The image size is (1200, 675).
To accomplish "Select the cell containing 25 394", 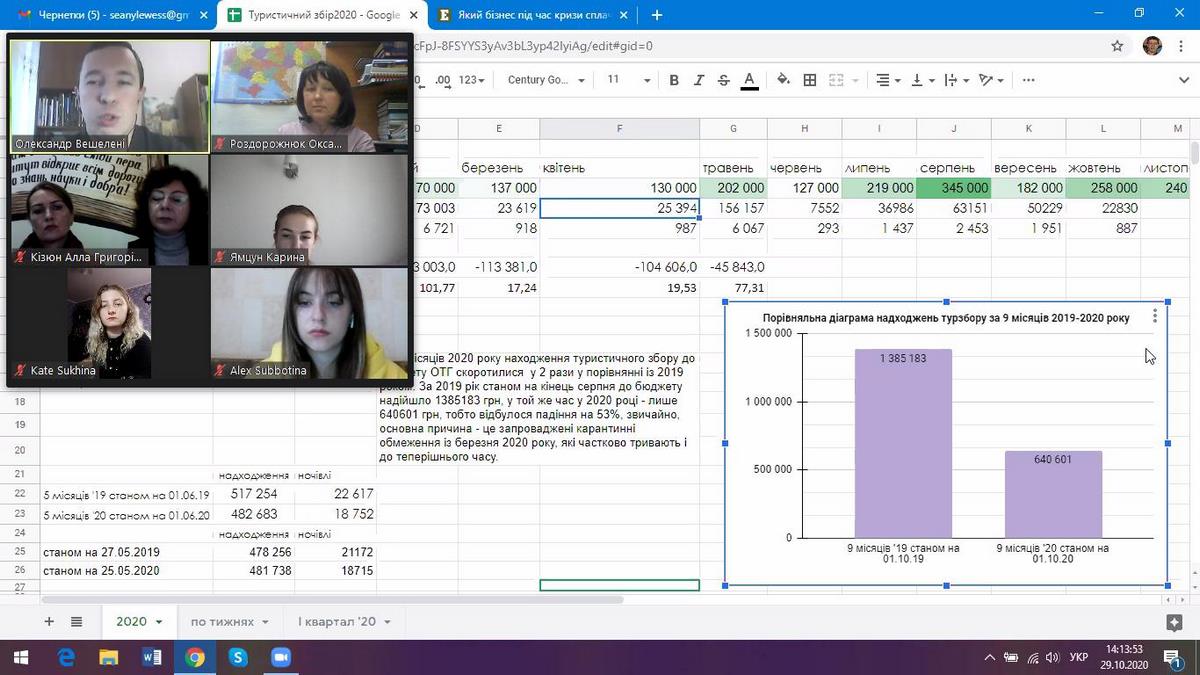I will click(619, 208).
